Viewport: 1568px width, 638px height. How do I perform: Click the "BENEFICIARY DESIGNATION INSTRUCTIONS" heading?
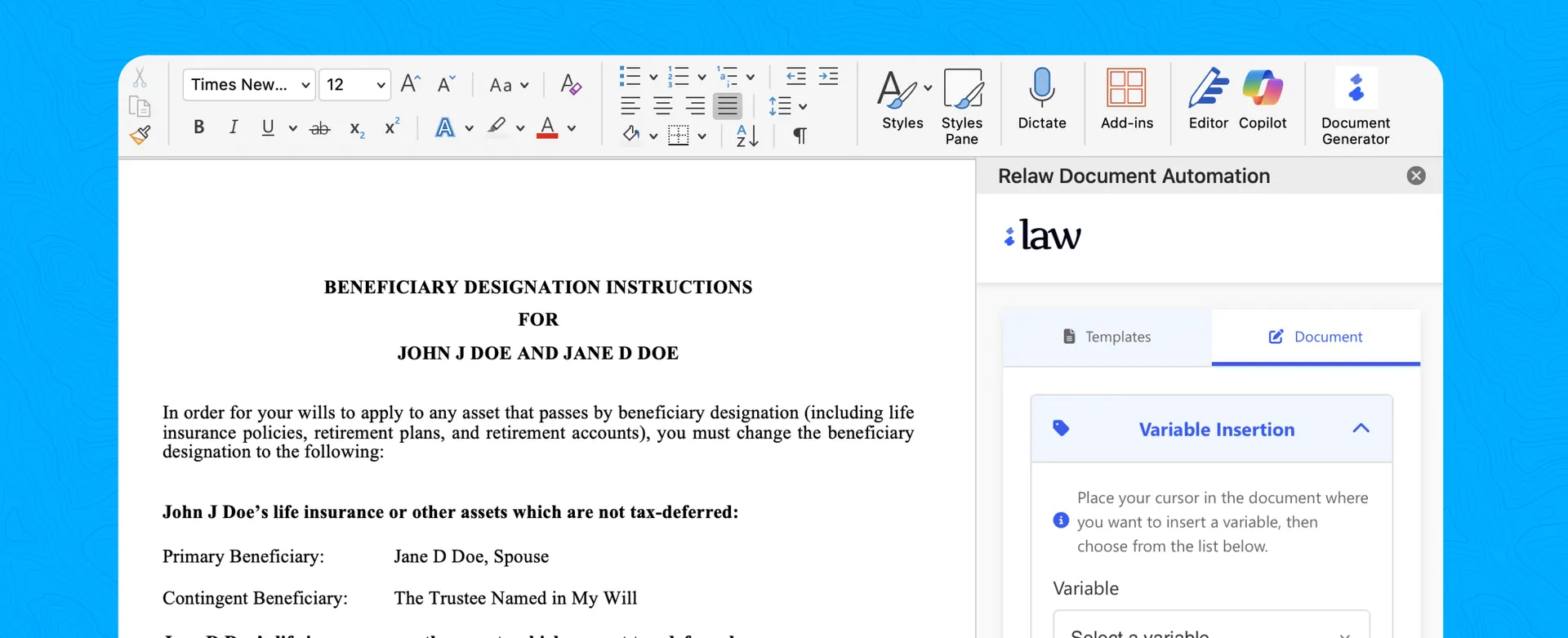point(538,287)
